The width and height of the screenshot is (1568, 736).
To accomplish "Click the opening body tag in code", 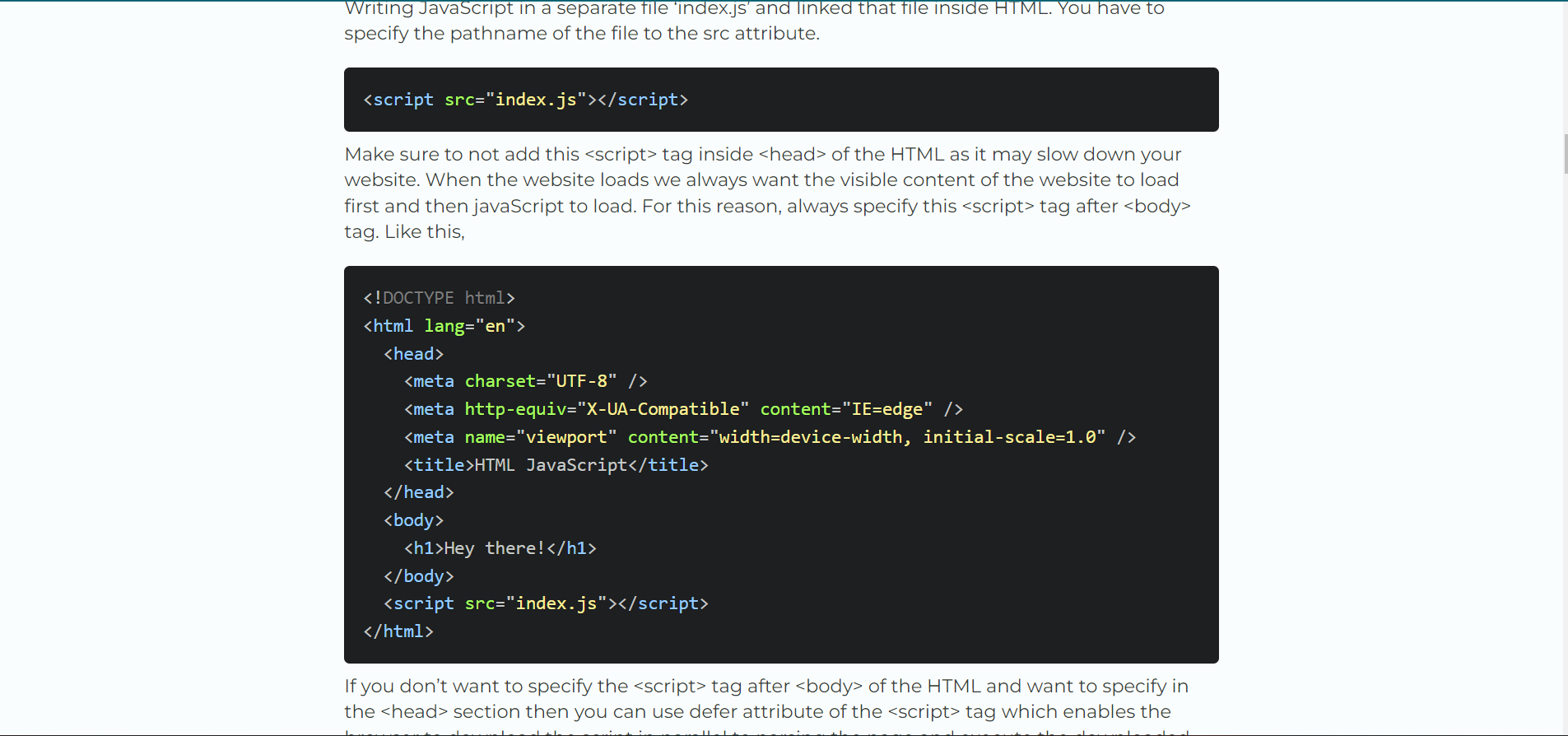I will [413, 520].
